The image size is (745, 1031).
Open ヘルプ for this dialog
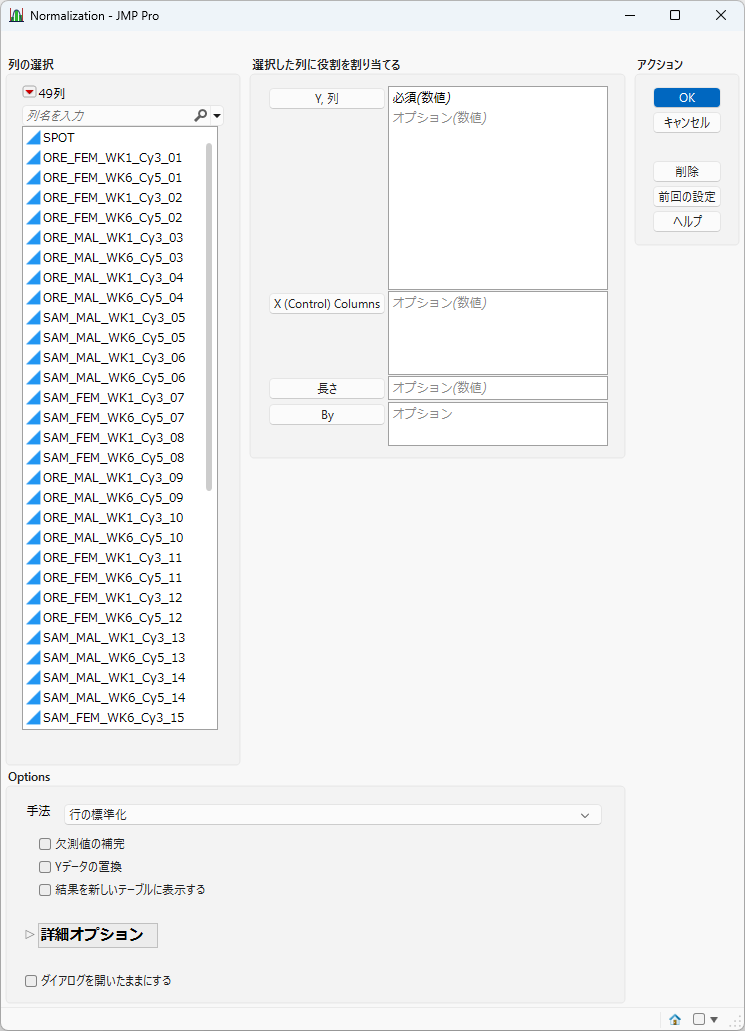point(686,222)
